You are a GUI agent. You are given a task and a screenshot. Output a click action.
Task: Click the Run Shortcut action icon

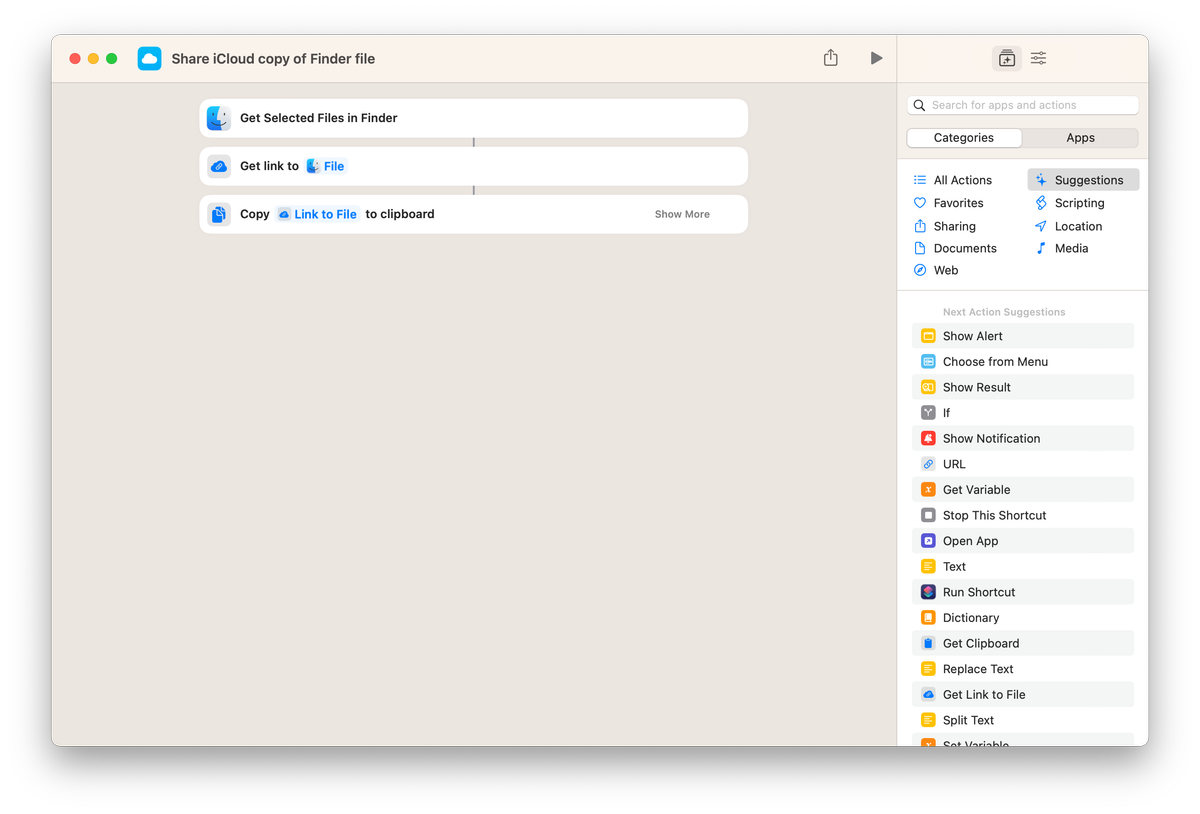(928, 592)
